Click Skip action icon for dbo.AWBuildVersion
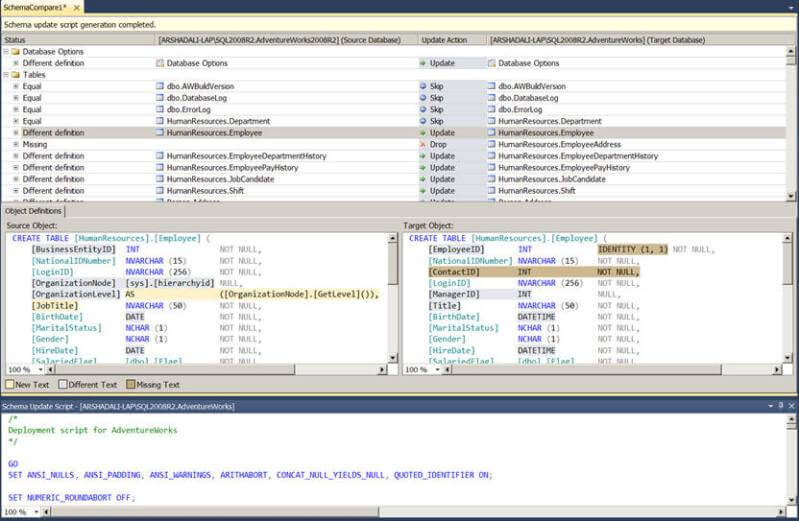This screenshot has height=521, width=799. click(x=423, y=86)
